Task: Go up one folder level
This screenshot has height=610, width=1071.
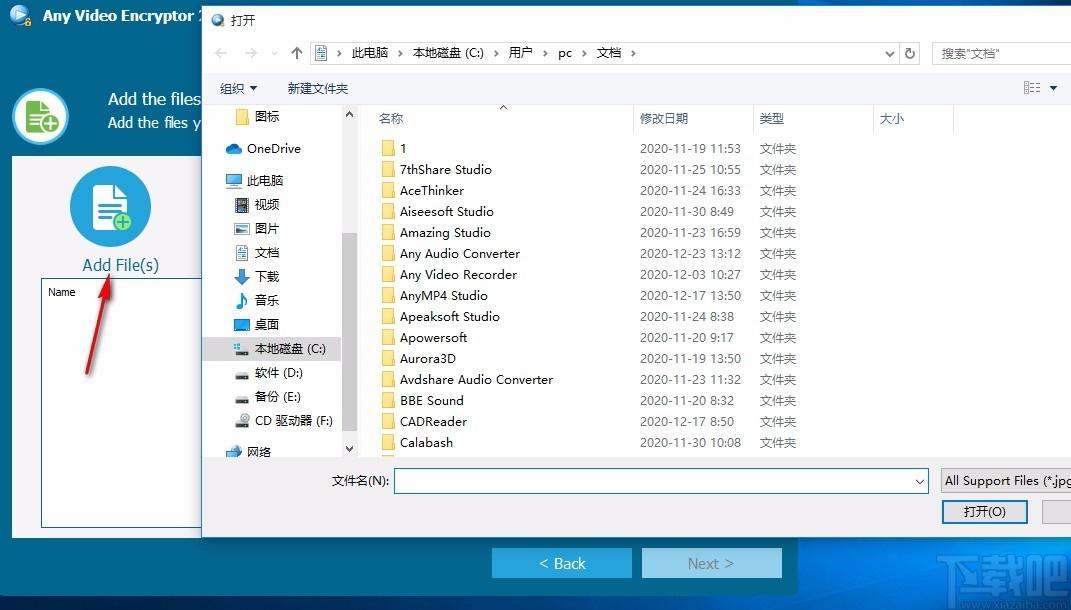Action: tap(296, 53)
